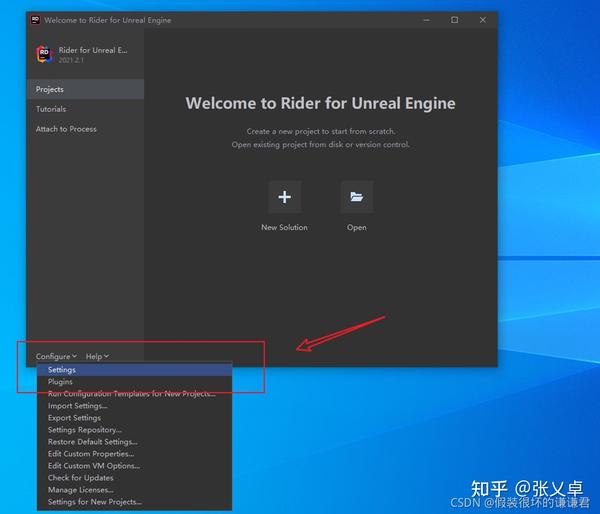Screen dimensions: 600x514
Task: Open the Attach to Process tab
Action: 85,129
